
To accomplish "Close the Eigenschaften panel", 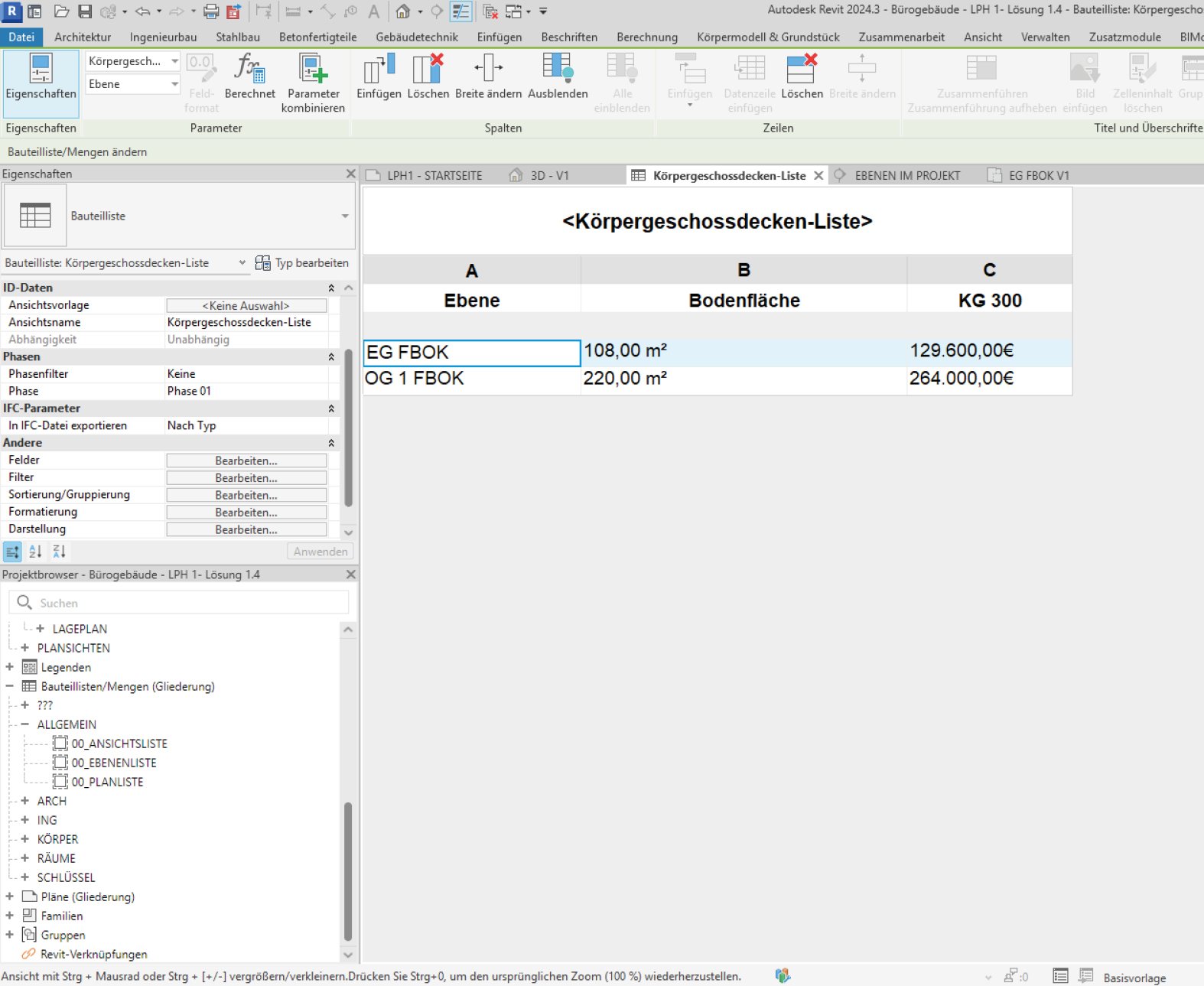I will [350, 174].
